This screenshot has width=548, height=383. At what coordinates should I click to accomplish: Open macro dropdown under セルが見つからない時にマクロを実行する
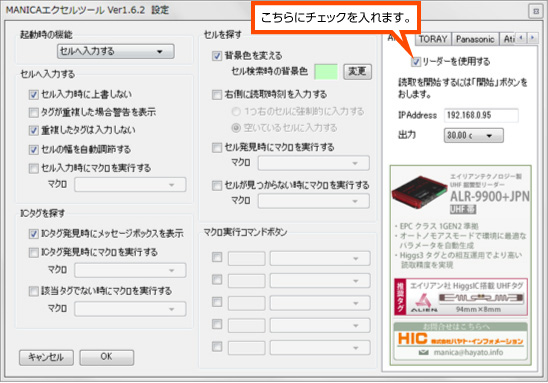(x=313, y=201)
